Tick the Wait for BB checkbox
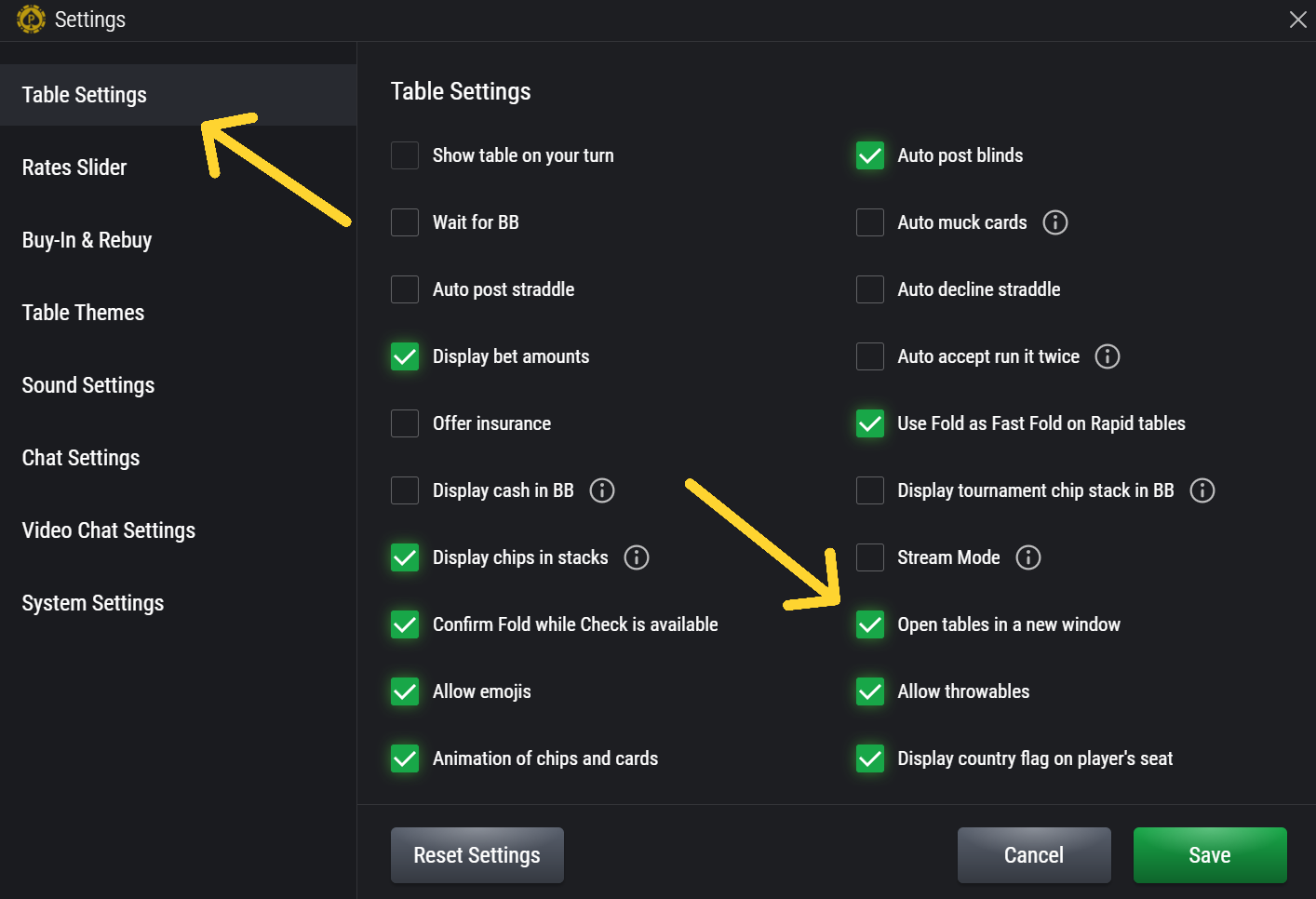The image size is (1316, 899). 405,222
